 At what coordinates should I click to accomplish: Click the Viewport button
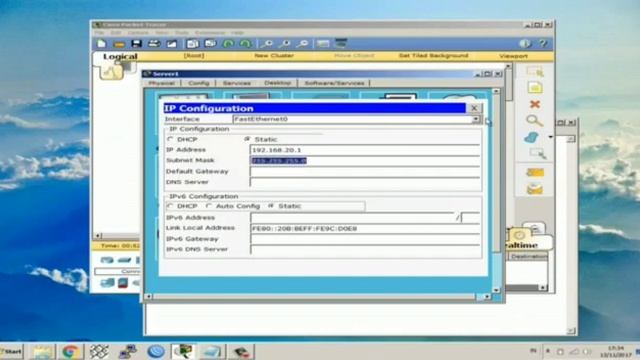click(513, 56)
